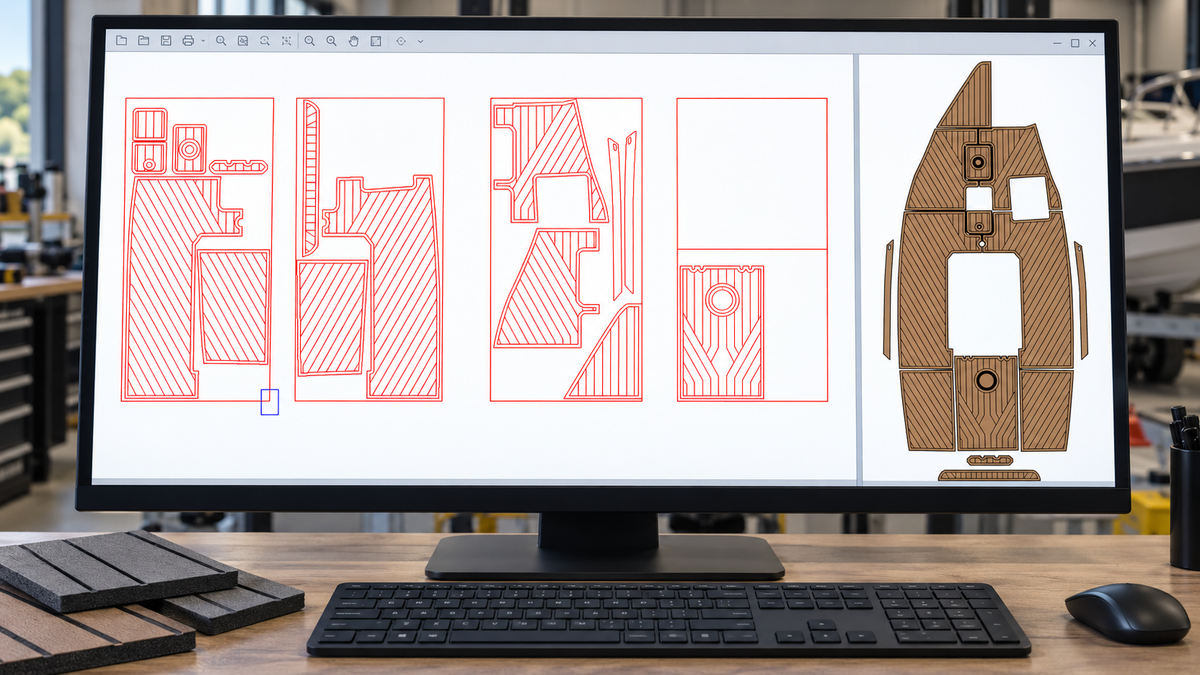
Task: Minimize the application window
Action: tap(1057, 43)
